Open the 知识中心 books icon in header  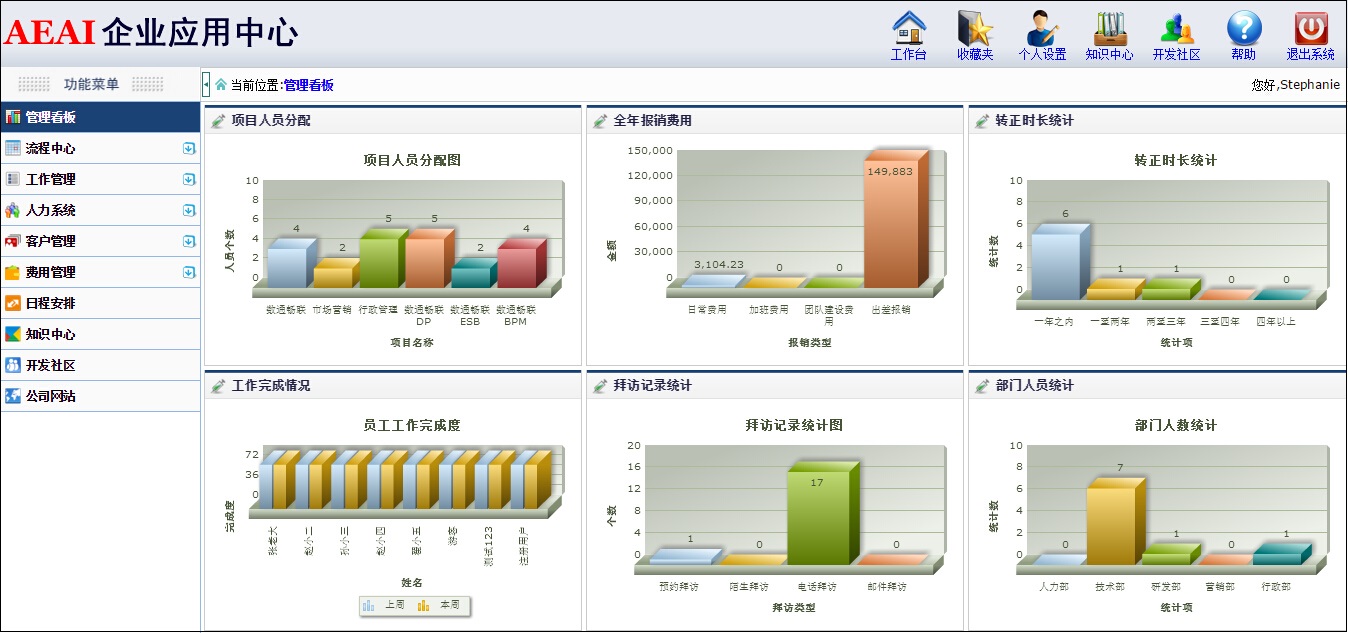point(1109,28)
